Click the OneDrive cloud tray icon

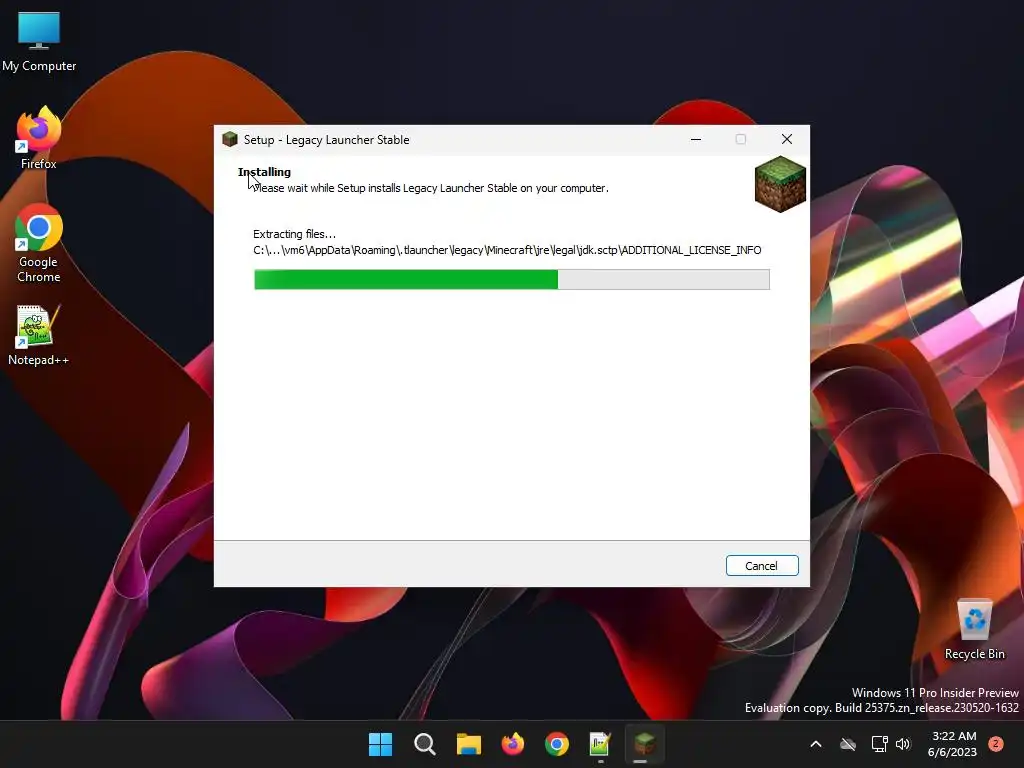(848, 744)
